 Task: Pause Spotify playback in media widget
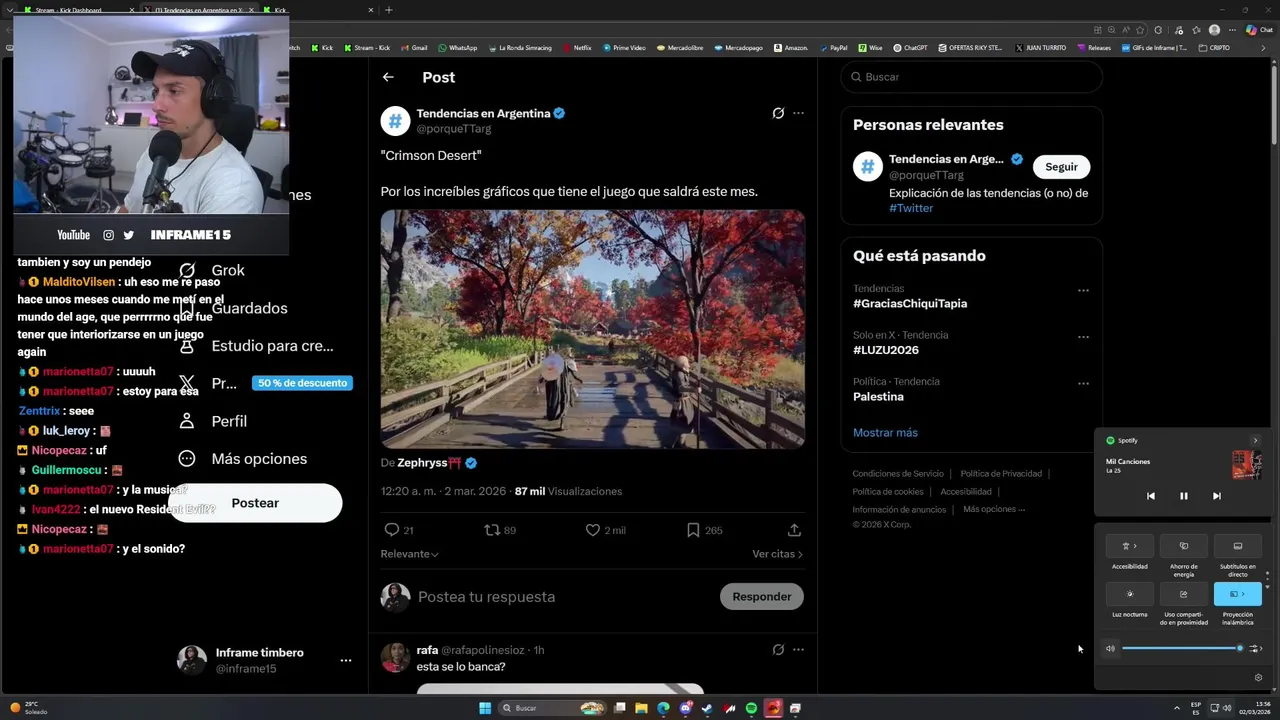click(1184, 496)
